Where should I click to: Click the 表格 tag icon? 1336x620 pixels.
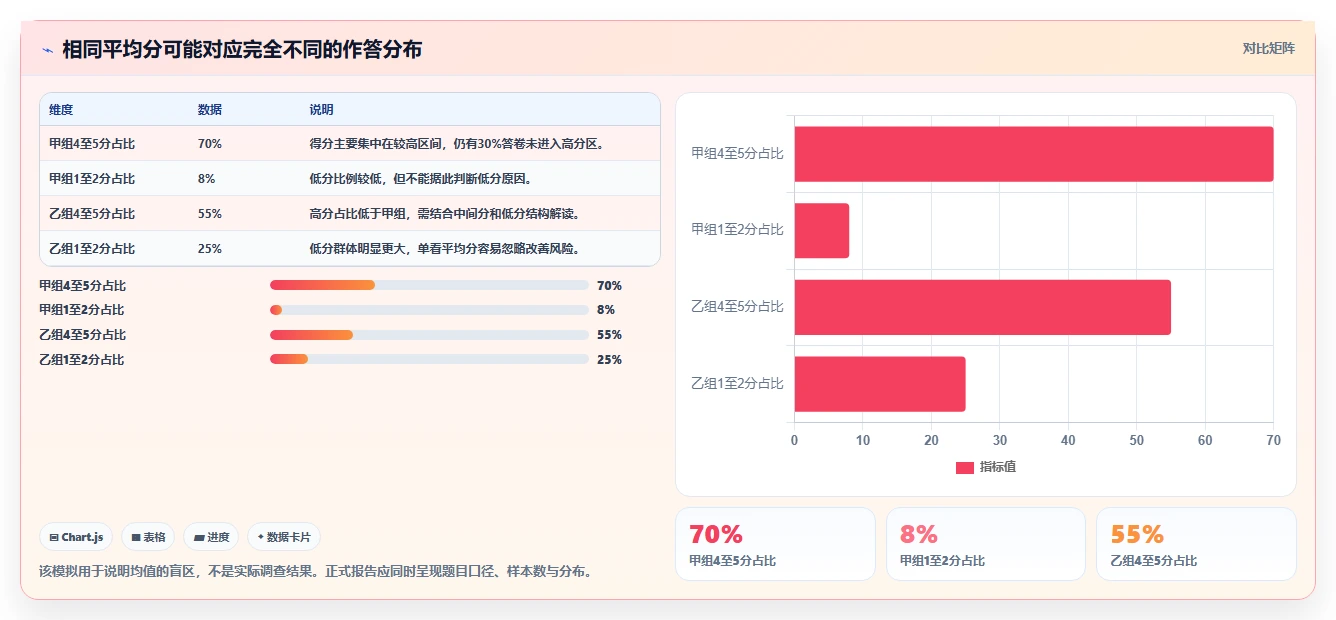pyautogui.click(x=136, y=537)
